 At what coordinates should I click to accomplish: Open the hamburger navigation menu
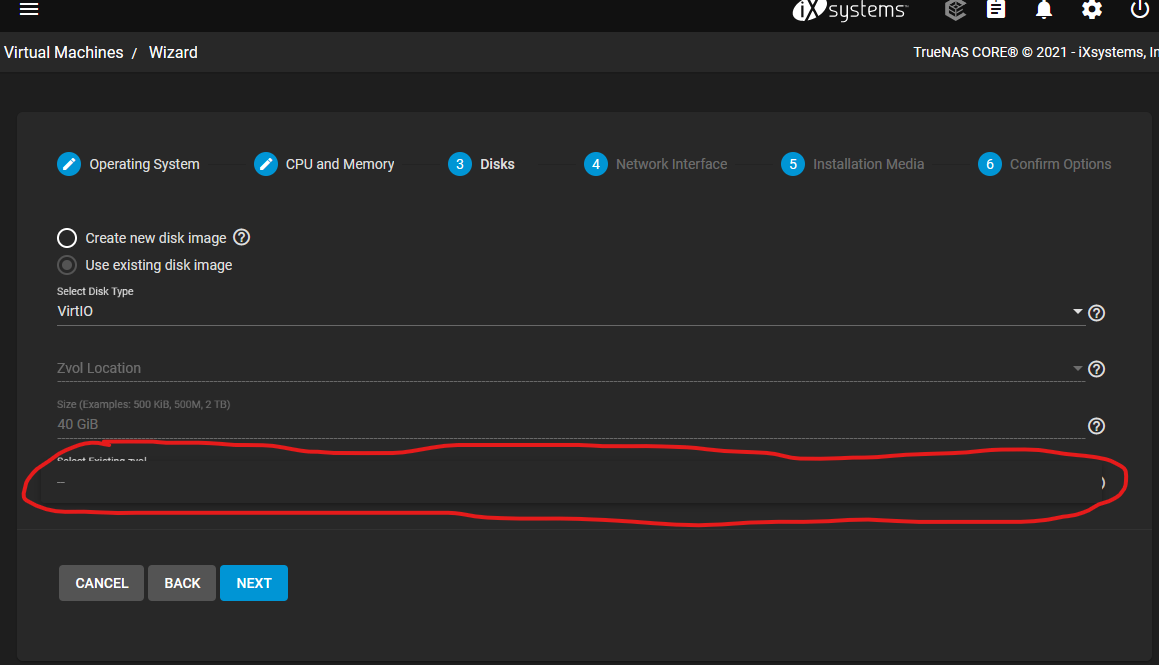tap(29, 9)
